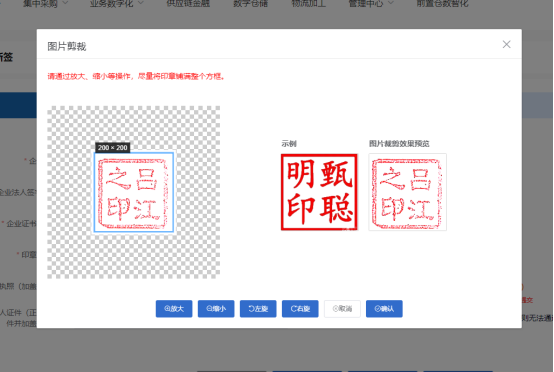Click the 图片裁剪效果预览 label
The height and width of the screenshot is (372, 554).
(399, 143)
